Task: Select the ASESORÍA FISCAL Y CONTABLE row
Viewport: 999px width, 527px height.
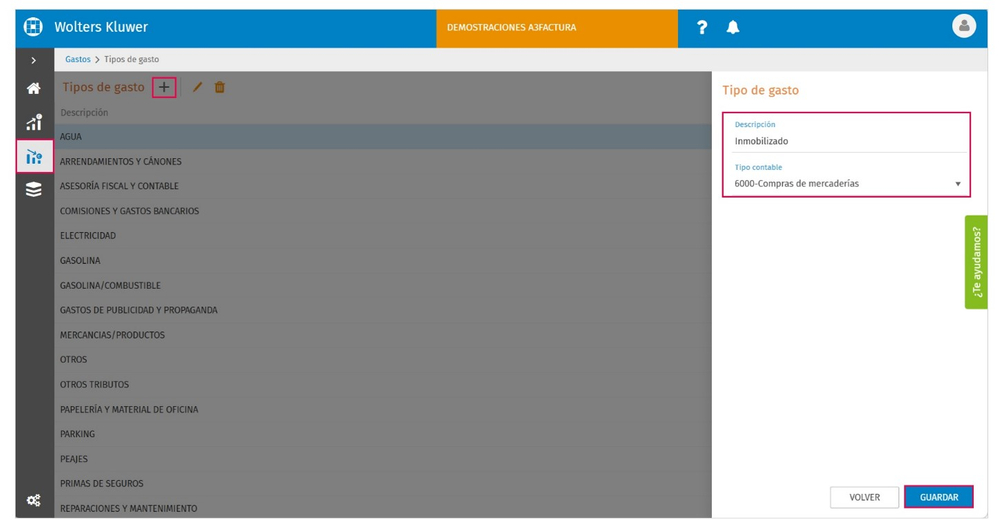Action: pos(382,186)
